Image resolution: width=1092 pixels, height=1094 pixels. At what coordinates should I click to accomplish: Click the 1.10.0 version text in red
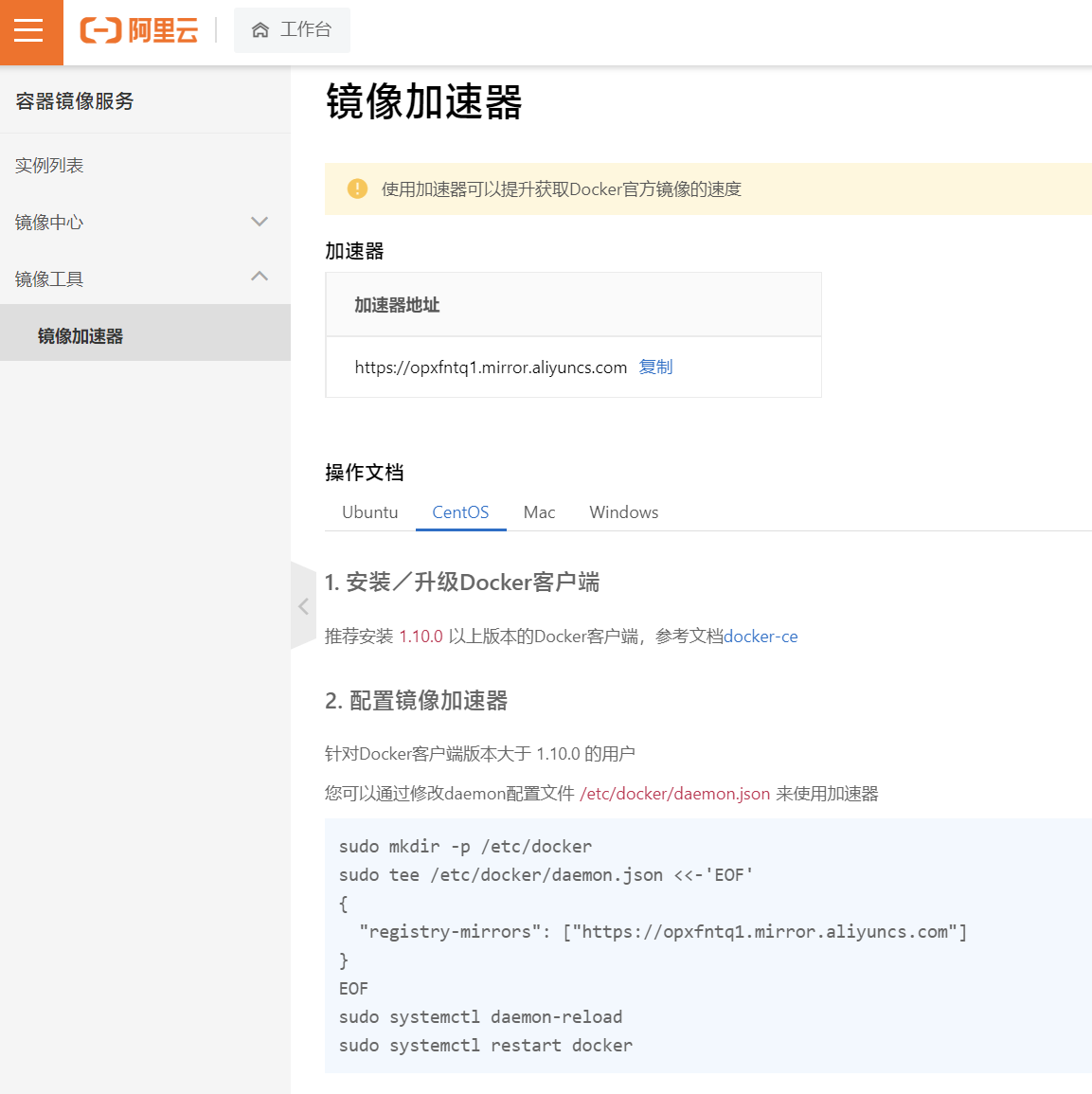click(421, 637)
